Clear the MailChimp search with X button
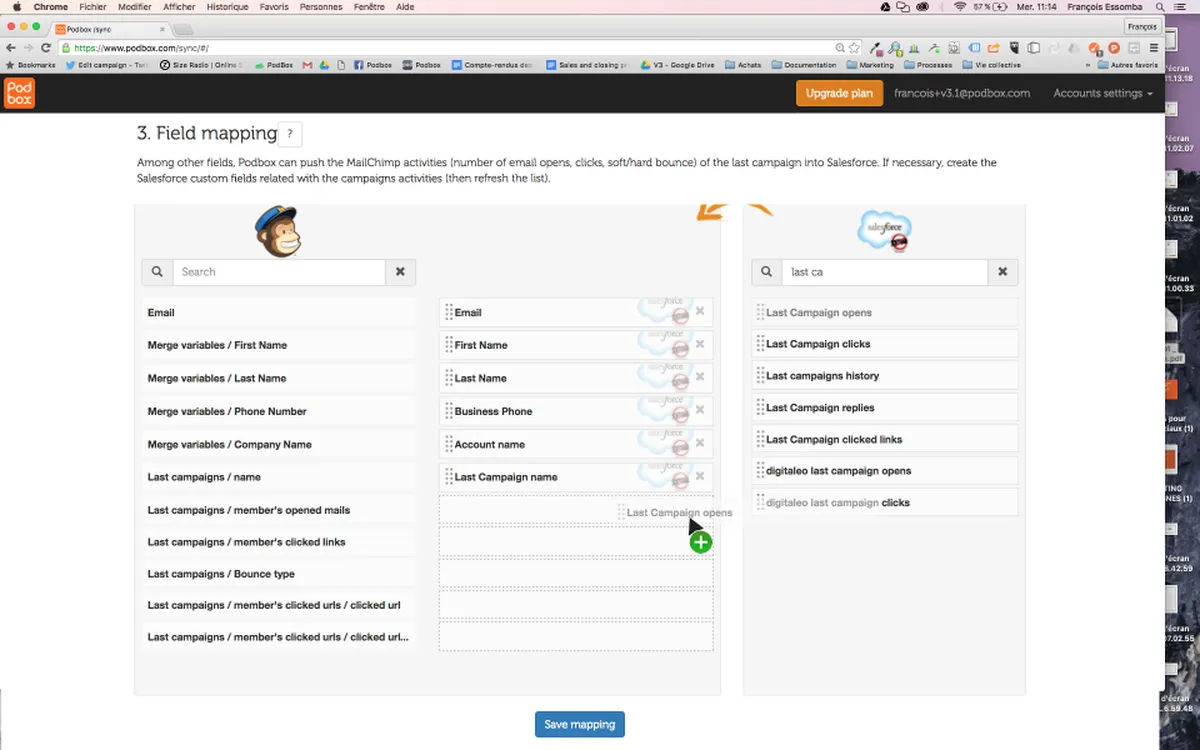1200x750 pixels. [x=400, y=271]
